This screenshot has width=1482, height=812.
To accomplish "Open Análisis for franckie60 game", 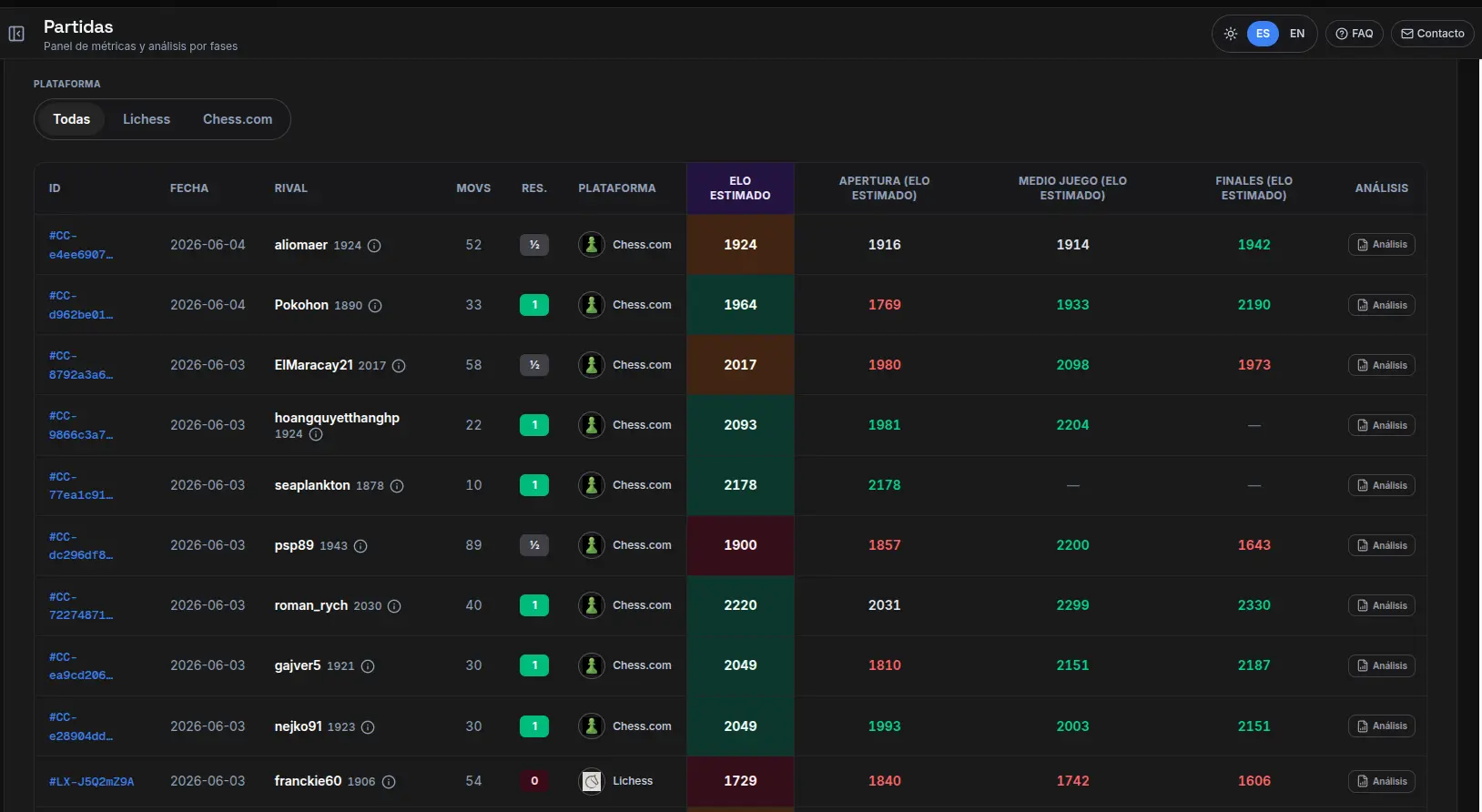I will tap(1381, 781).
